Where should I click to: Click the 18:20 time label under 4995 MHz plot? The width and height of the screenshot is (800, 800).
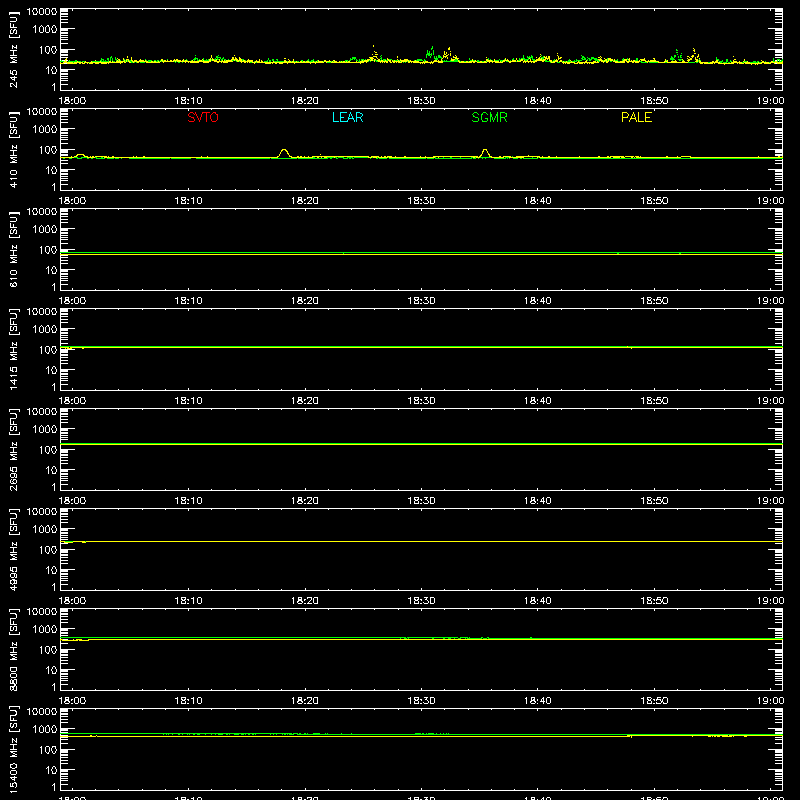[305, 601]
